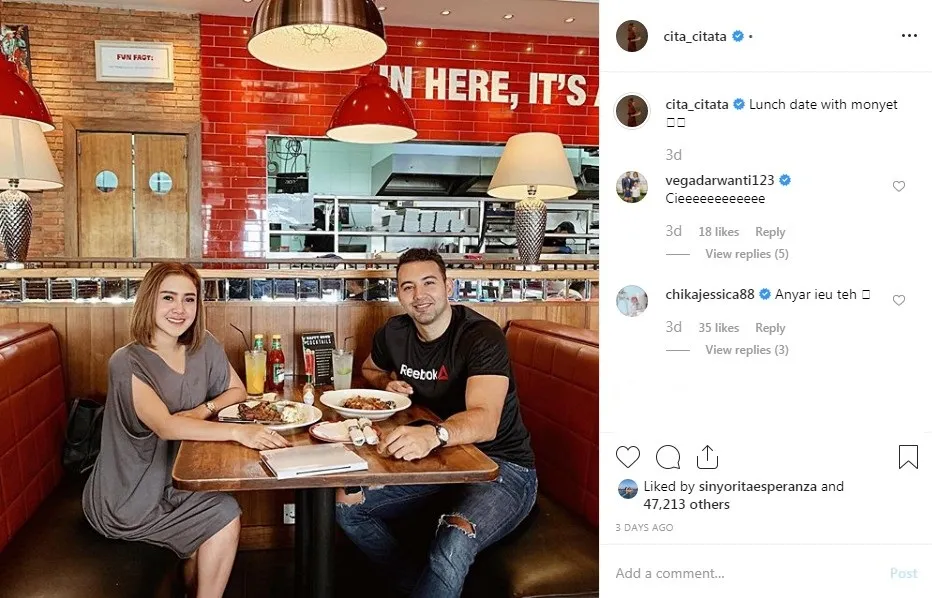Like vegadarwanti123's comment heart

pyautogui.click(x=899, y=186)
